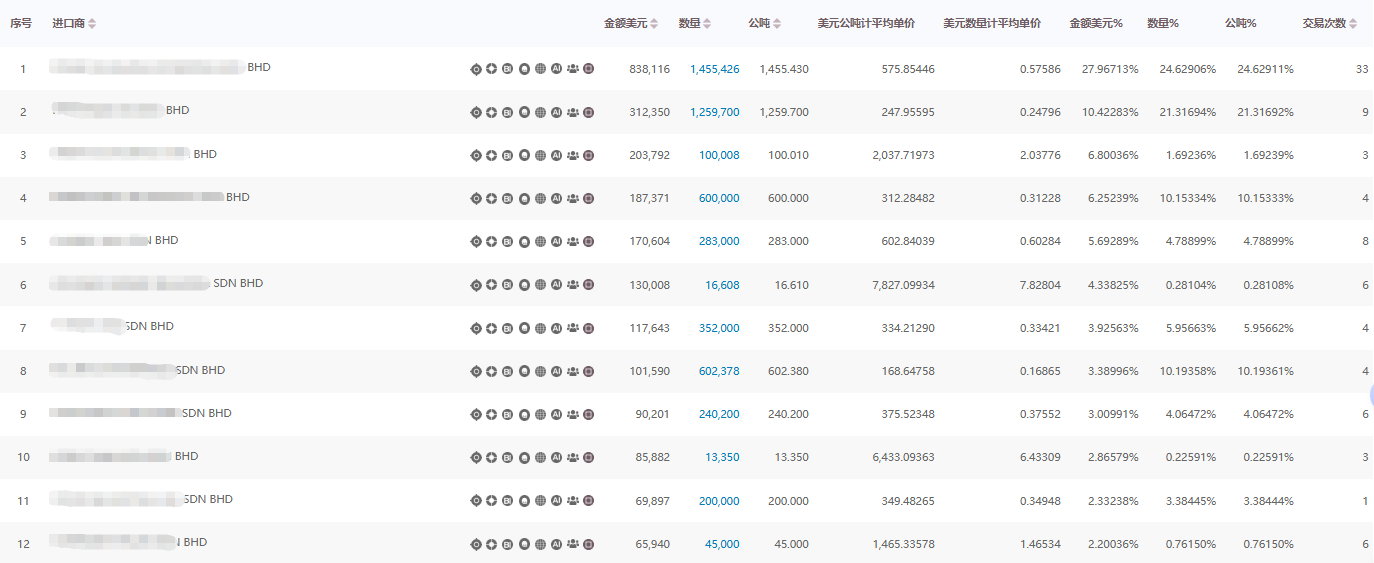Click the globe icon in row 2
This screenshot has height=563, width=1374.
pos(540,112)
